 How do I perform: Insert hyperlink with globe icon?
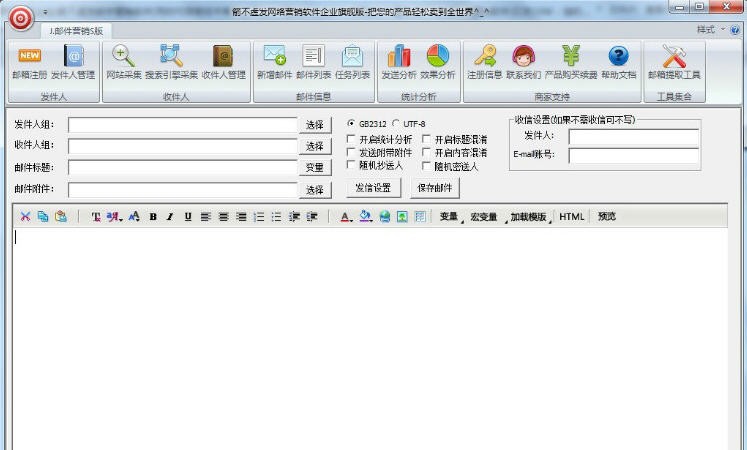385,217
